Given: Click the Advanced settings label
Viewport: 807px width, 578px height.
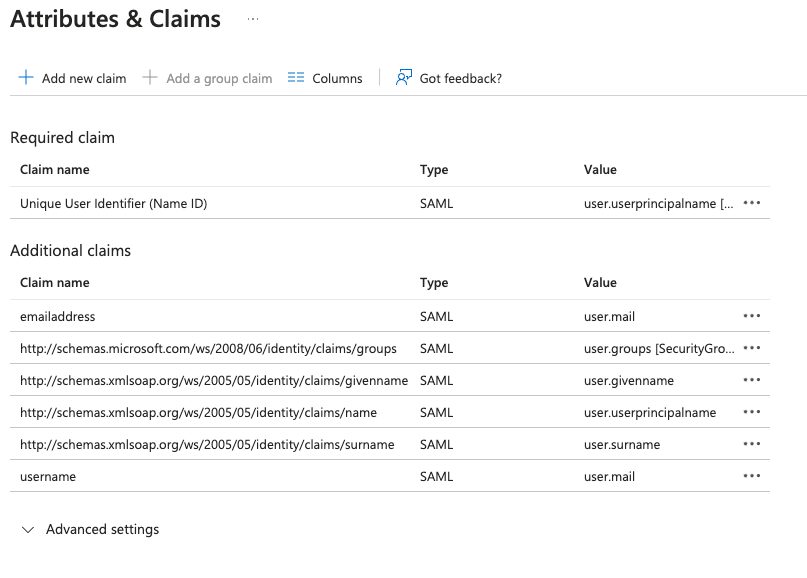Looking at the screenshot, I should pos(102,529).
